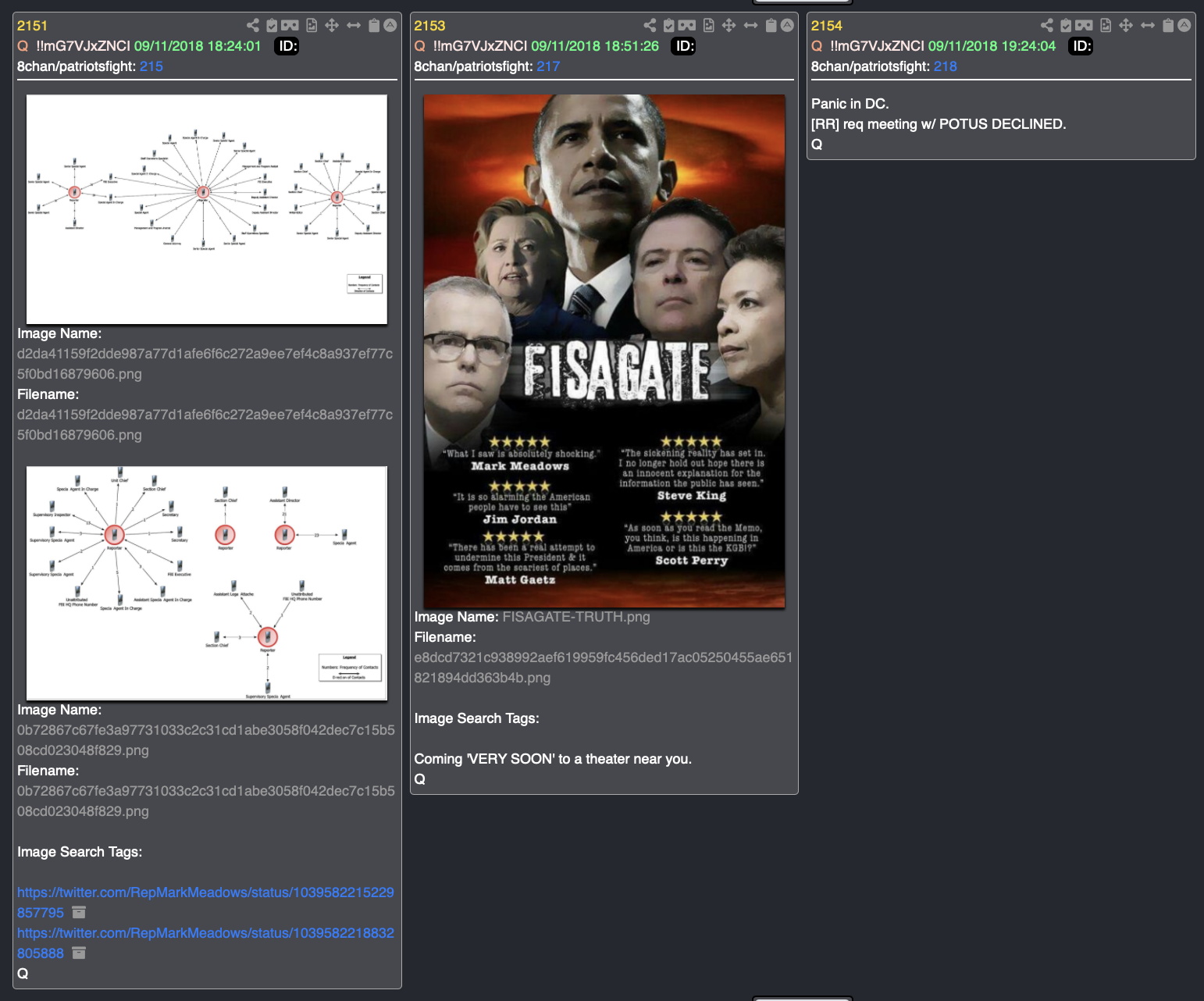Collapse post 2151 with the circled chevron
1204x1001 pixels.
390,26
